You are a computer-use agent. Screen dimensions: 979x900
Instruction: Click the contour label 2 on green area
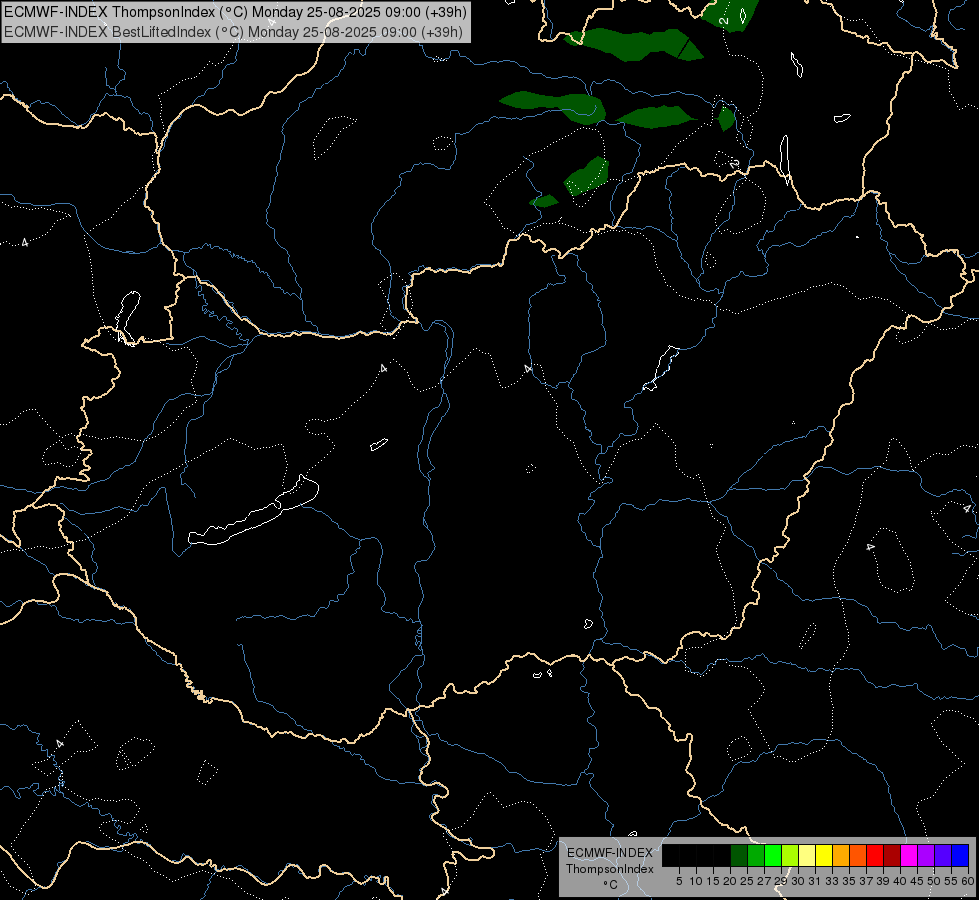pos(724,21)
